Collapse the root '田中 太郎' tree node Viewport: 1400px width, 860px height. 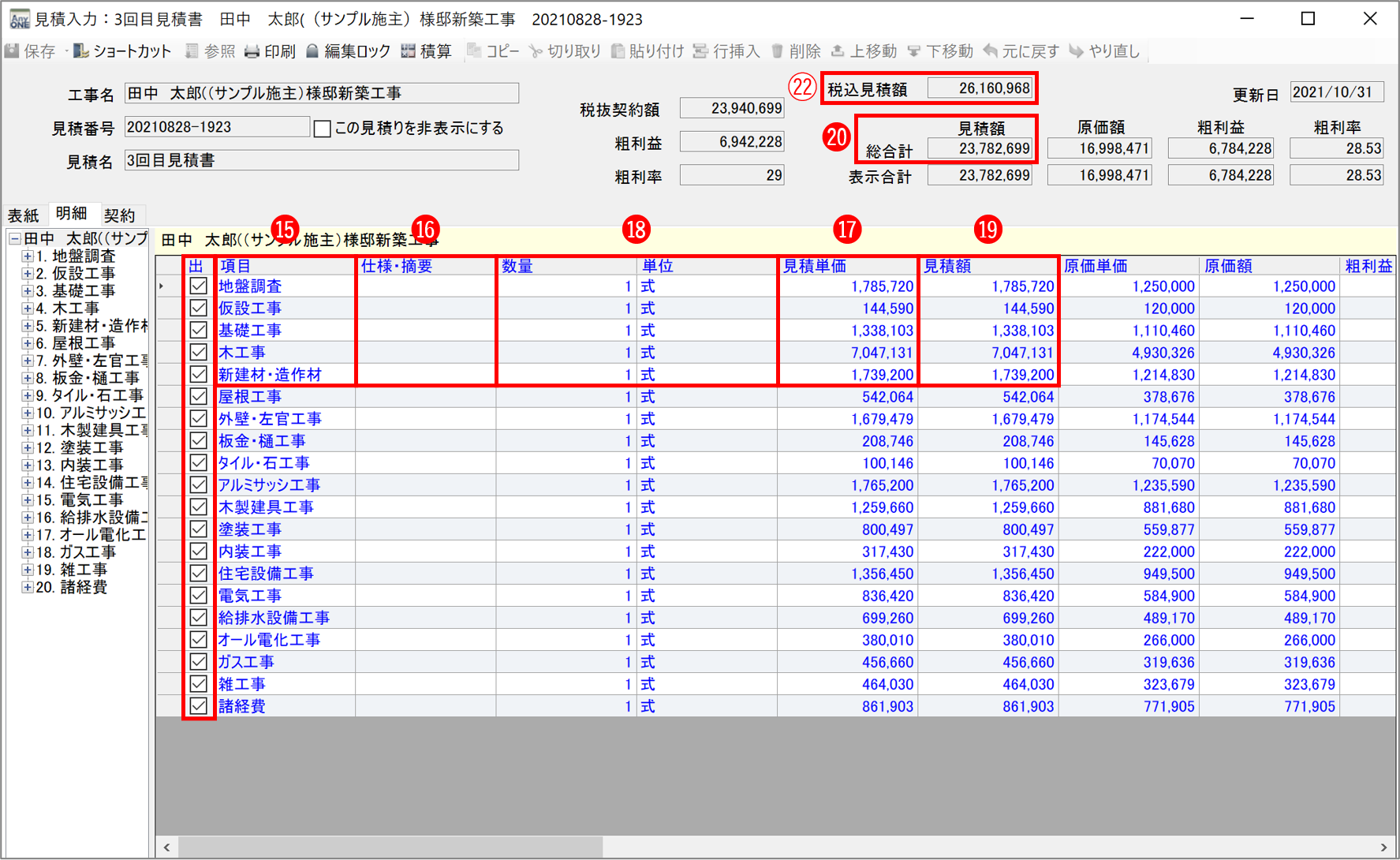pos(14,238)
